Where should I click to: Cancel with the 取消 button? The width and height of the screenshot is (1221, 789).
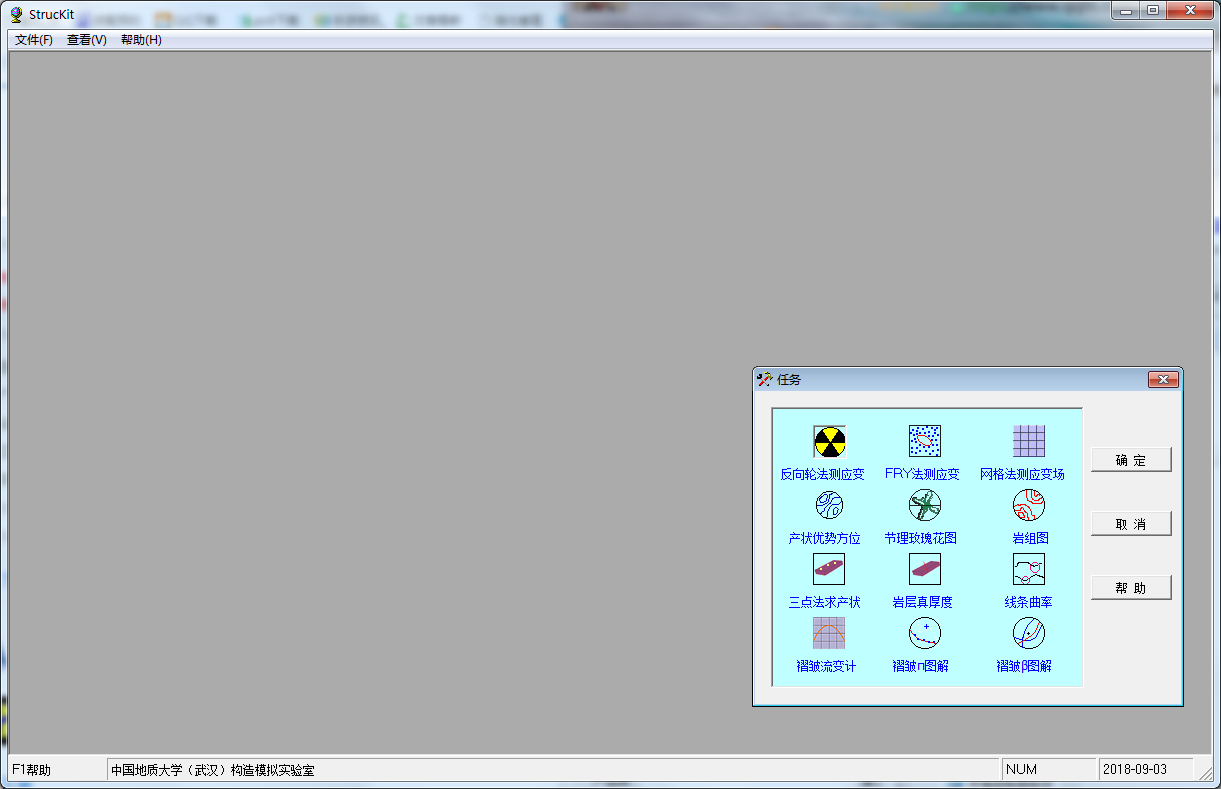tap(1131, 524)
